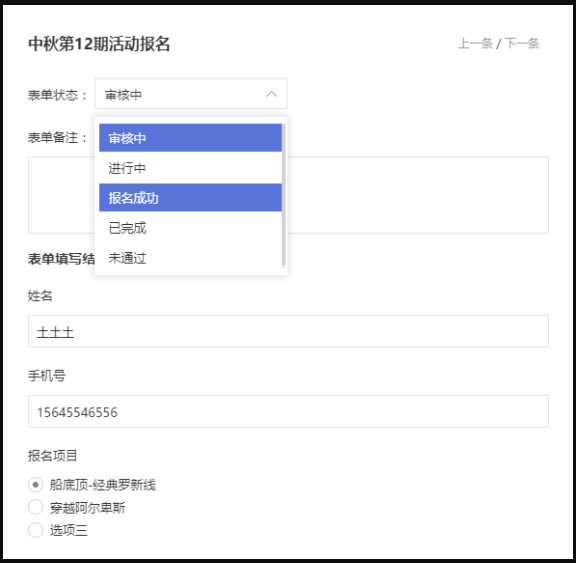Screen dimensions: 576x563
Task: Choose 未通过 status option
Action: point(190,258)
